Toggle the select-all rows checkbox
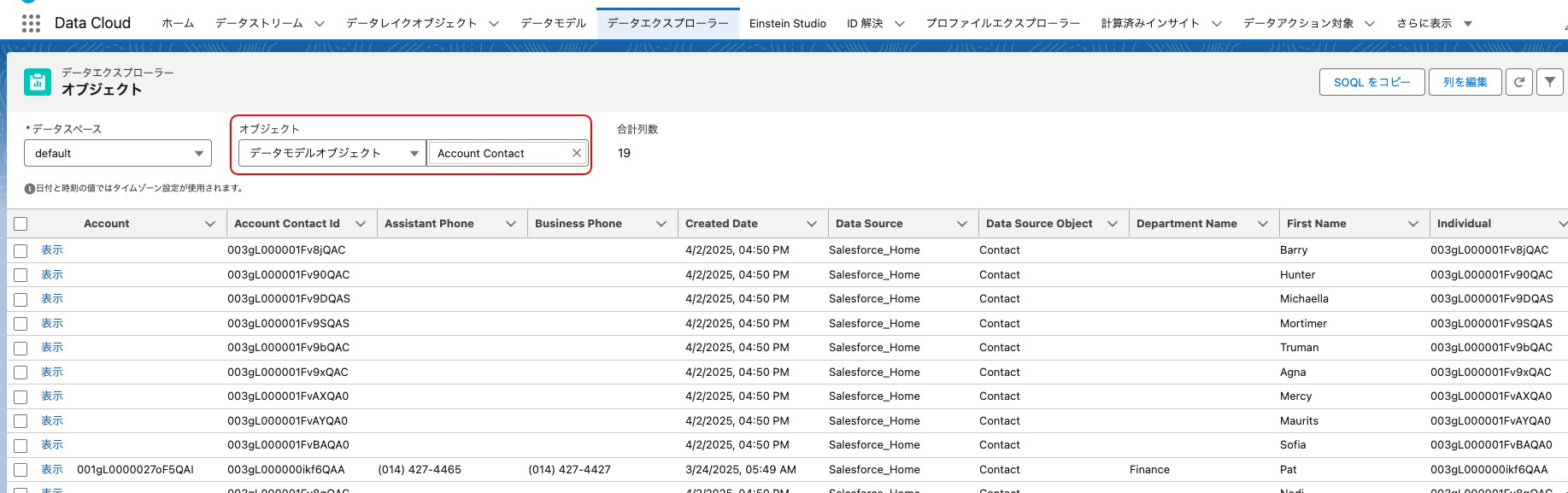 point(21,224)
